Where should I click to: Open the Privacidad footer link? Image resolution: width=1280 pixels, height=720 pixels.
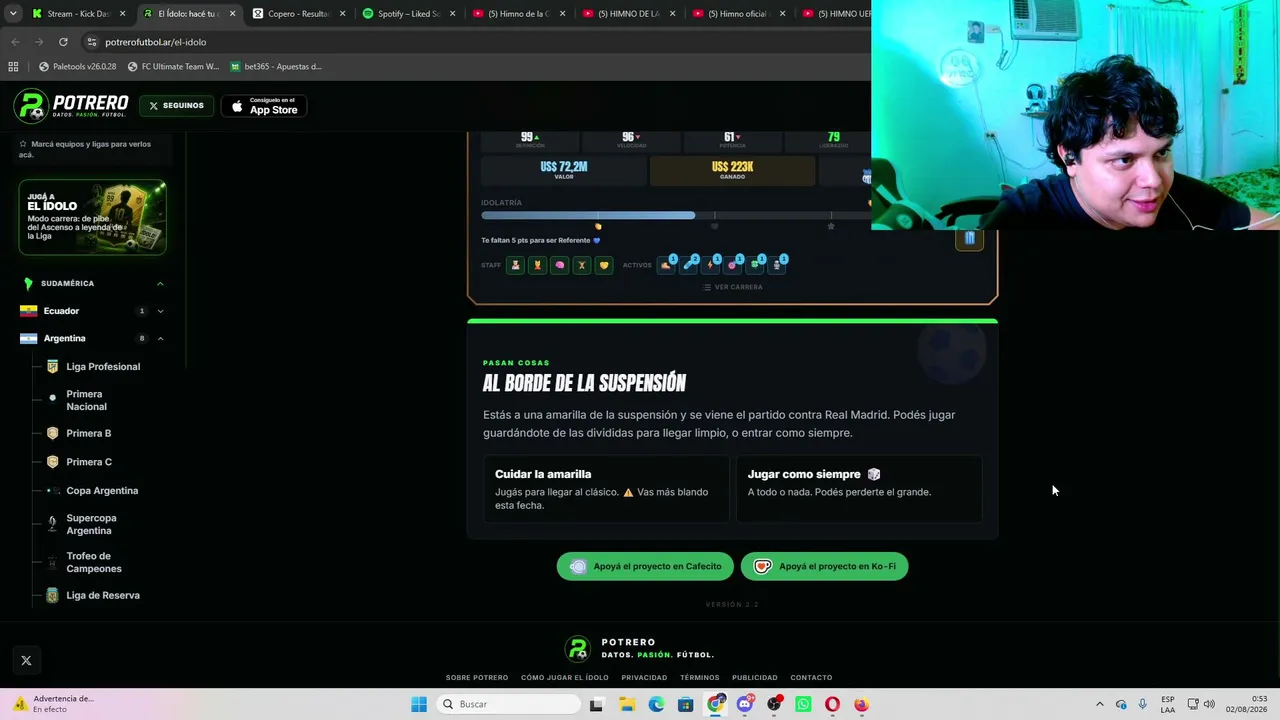[644, 678]
